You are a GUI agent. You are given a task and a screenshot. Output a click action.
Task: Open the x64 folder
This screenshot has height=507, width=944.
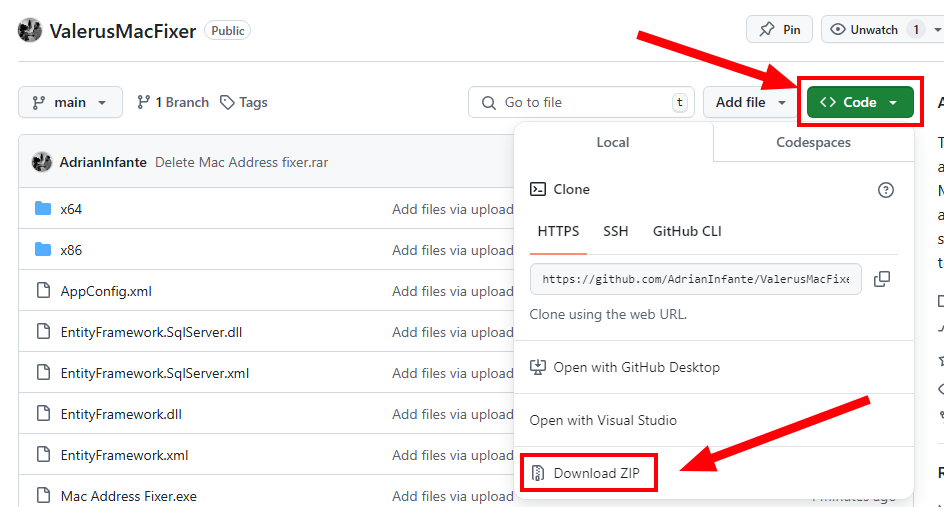tap(71, 209)
